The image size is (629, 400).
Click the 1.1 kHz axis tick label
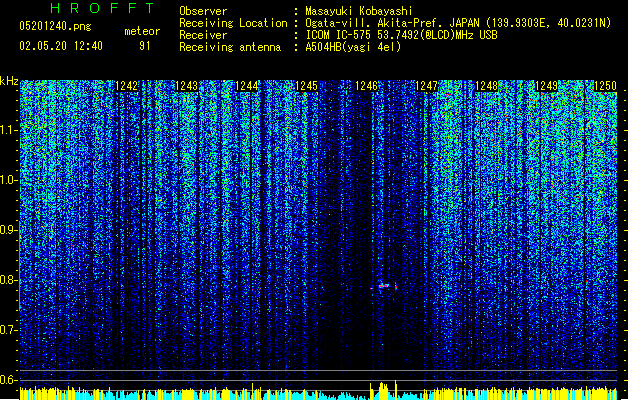coord(8,130)
